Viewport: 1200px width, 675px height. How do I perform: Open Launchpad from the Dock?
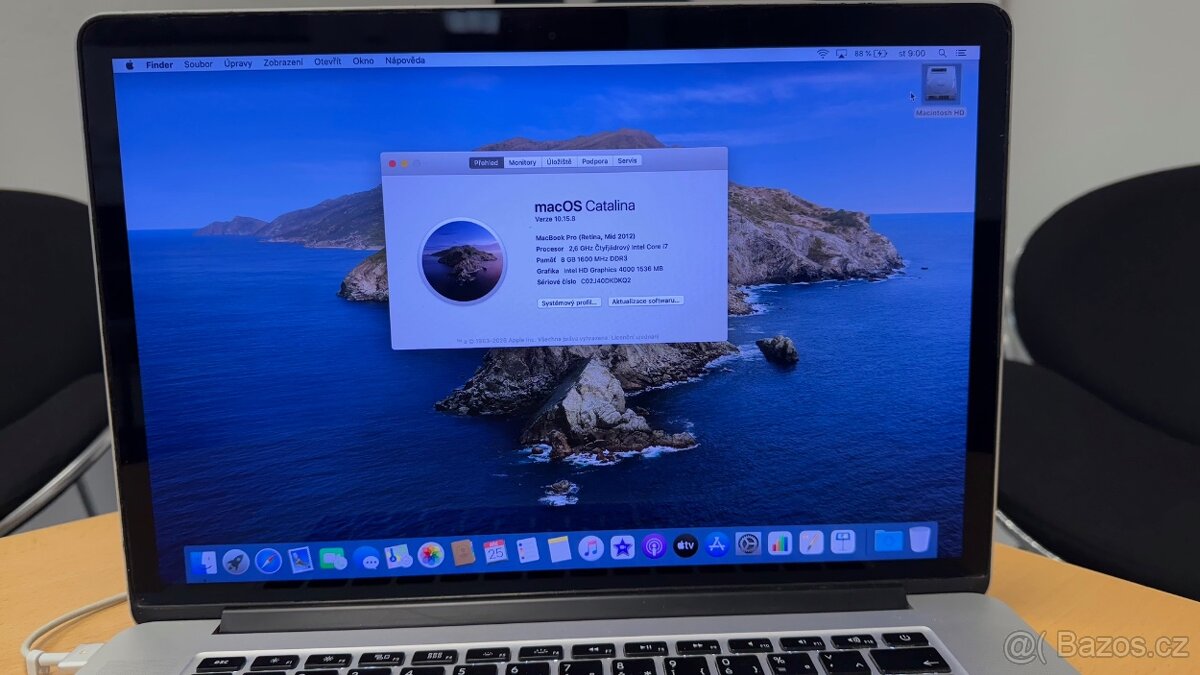click(234, 551)
